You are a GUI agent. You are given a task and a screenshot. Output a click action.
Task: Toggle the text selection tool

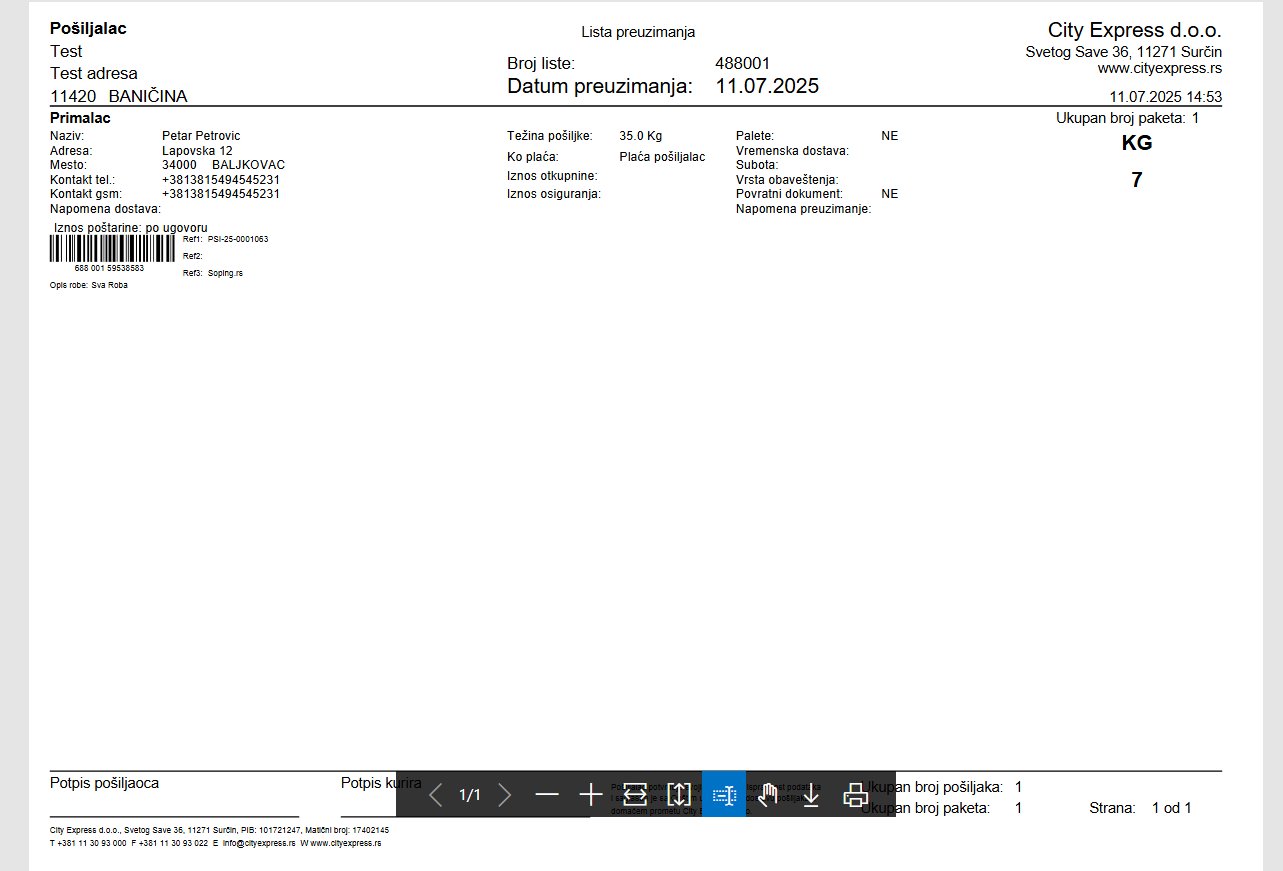(724, 796)
